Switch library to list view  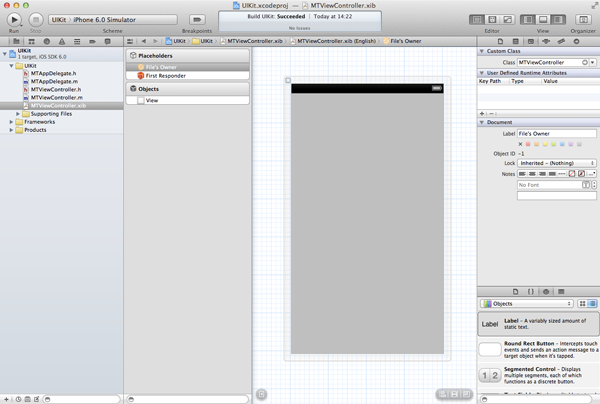tap(592, 303)
